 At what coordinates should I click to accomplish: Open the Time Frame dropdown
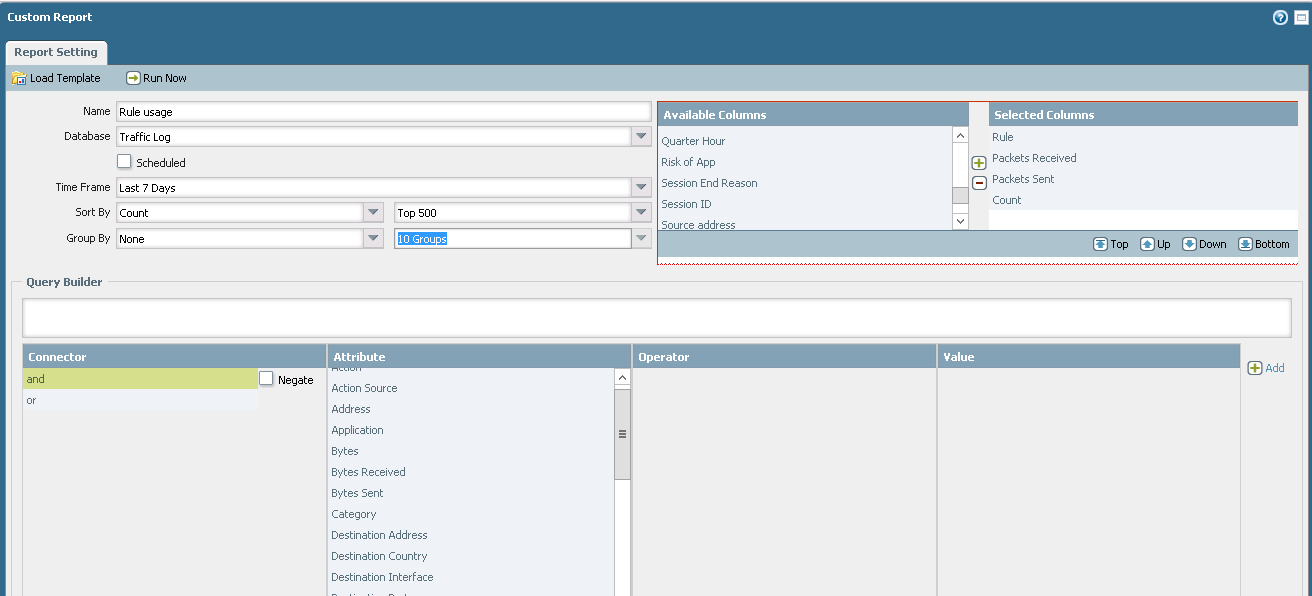[x=641, y=188]
